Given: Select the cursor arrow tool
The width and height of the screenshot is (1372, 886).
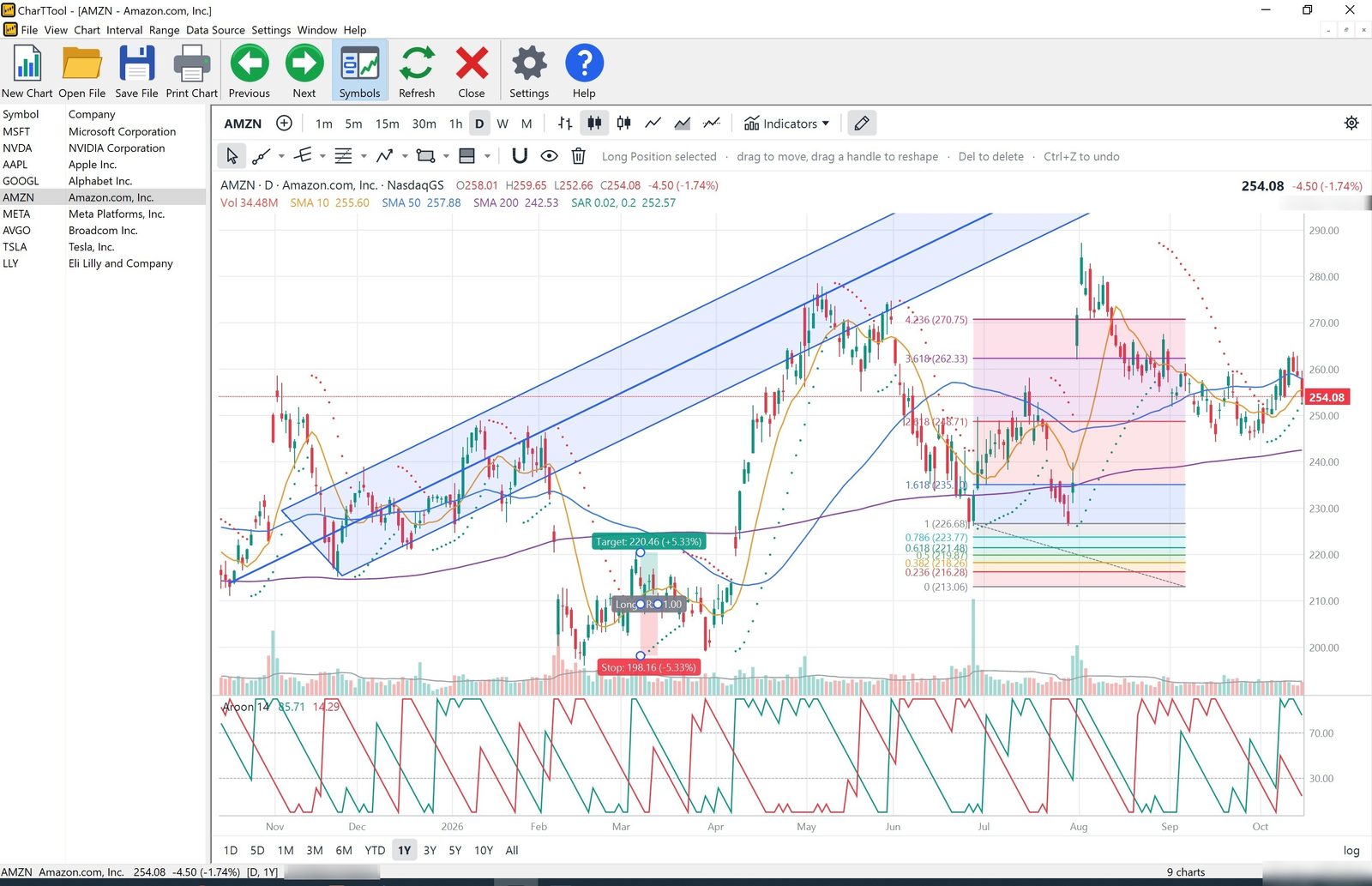Looking at the screenshot, I should (x=232, y=156).
